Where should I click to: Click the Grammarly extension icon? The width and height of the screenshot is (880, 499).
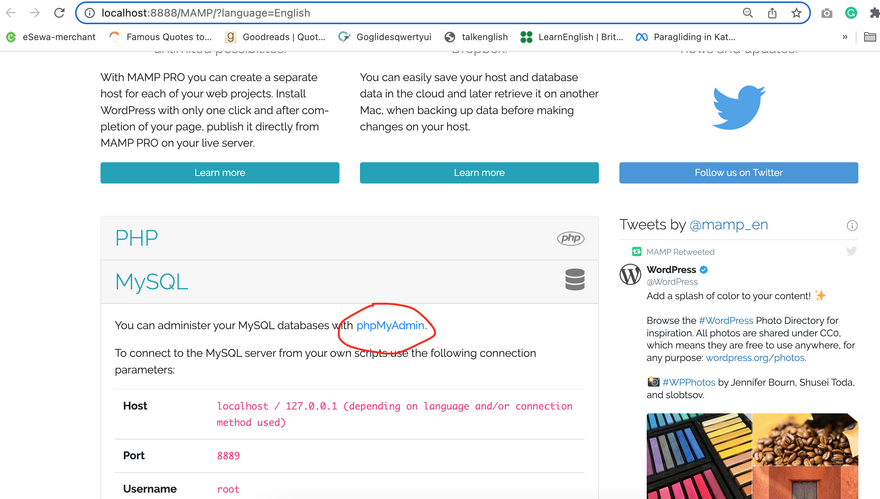[x=851, y=13]
